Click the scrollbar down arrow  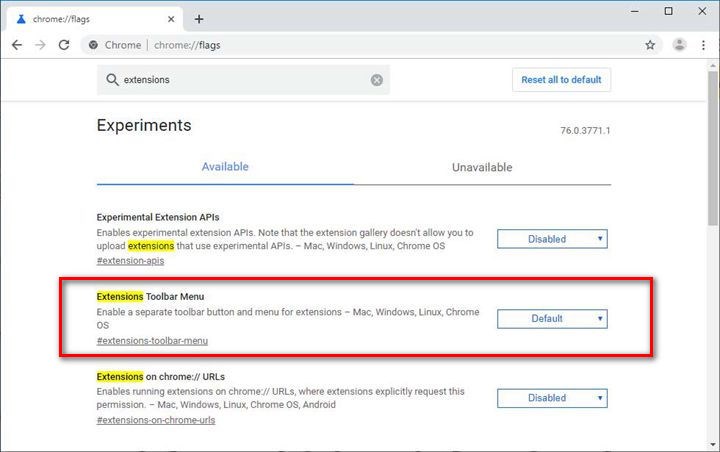tap(713, 445)
